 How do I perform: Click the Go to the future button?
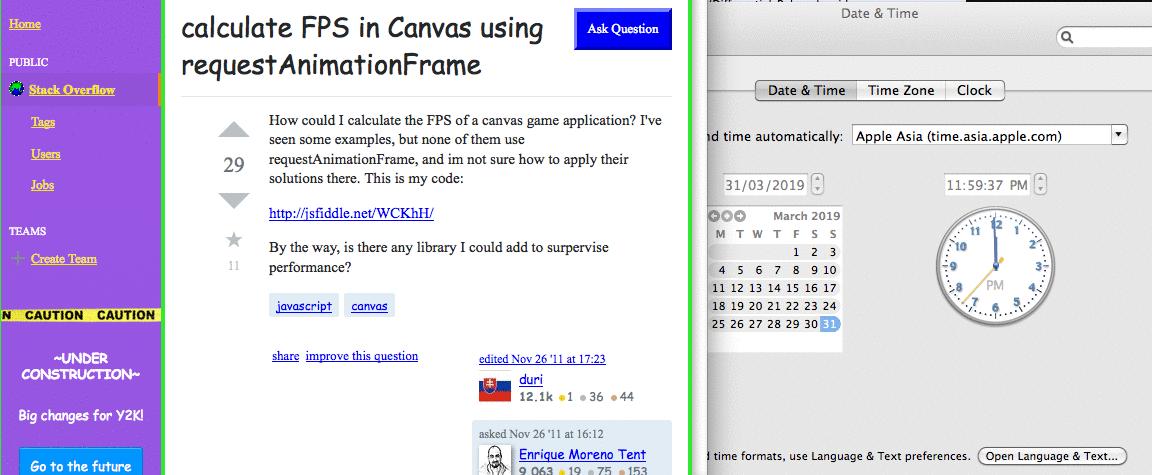pos(81,465)
